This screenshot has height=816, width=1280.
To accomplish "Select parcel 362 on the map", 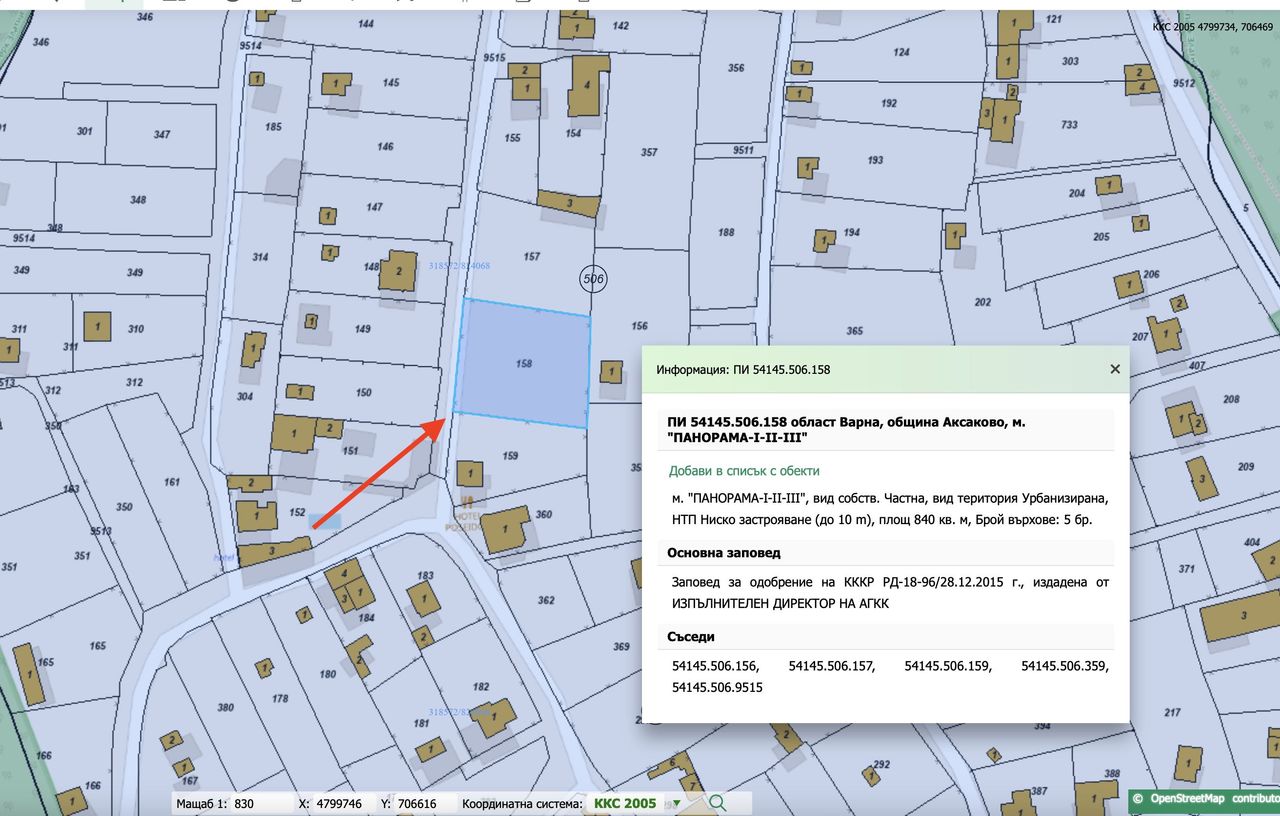I will 546,600.
